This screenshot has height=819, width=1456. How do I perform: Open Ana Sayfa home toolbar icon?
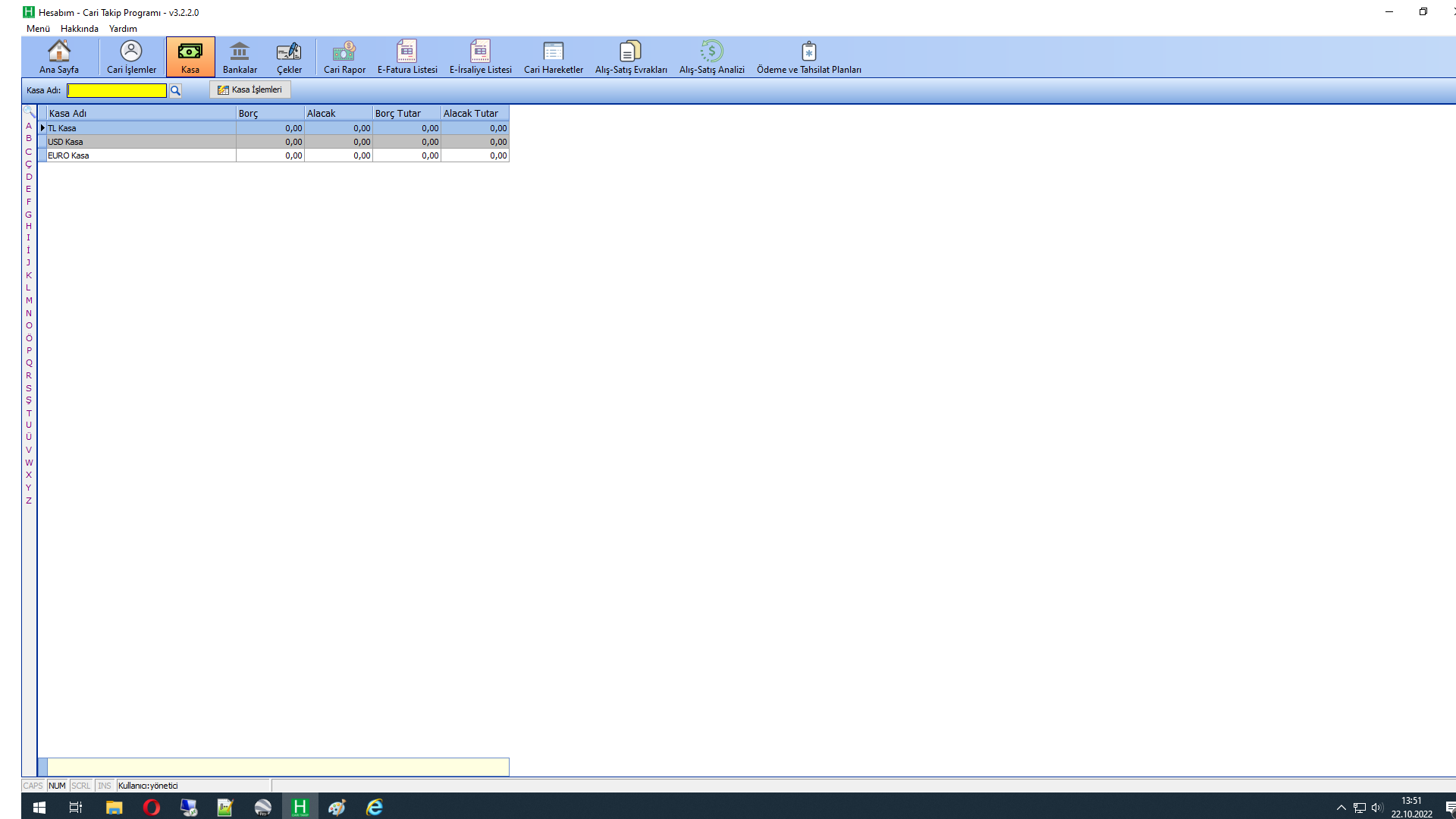point(59,57)
